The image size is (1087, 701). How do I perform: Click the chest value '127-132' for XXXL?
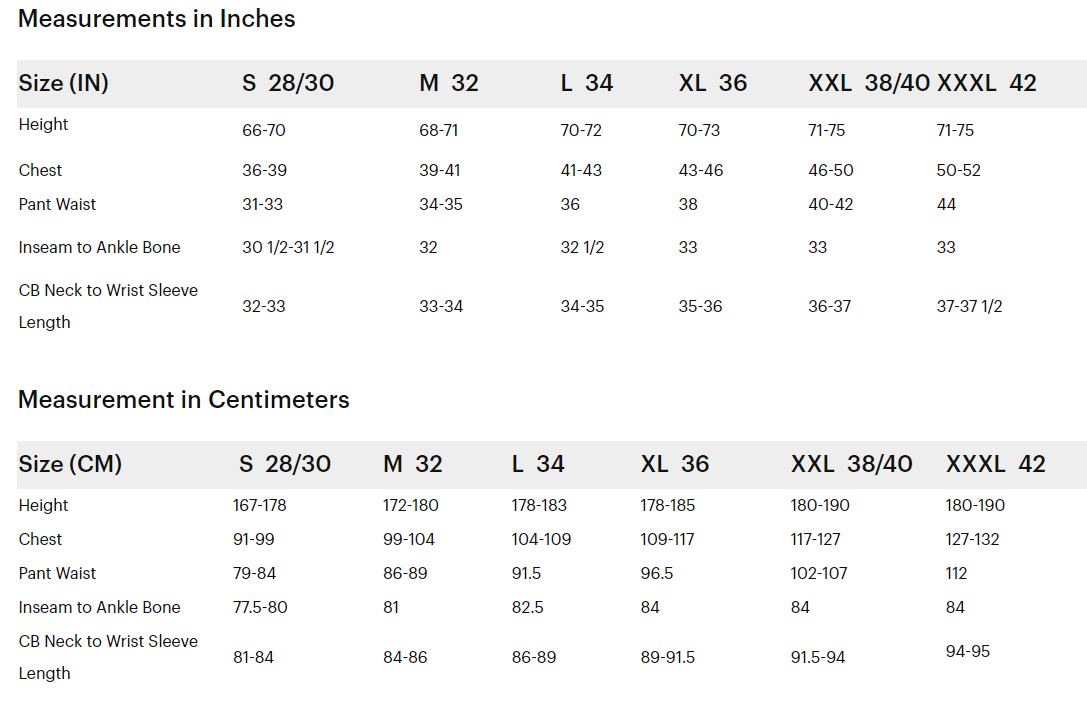tap(972, 539)
